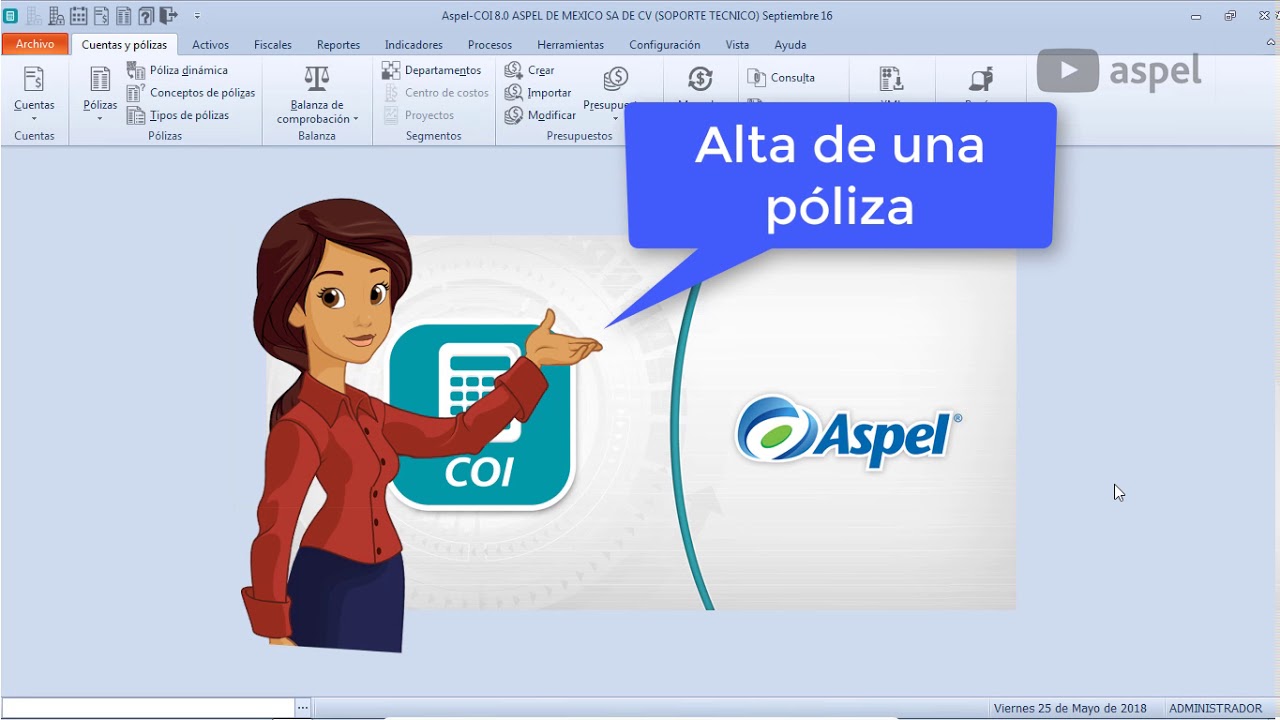Restore down the Aspel-COI window

point(1230,16)
